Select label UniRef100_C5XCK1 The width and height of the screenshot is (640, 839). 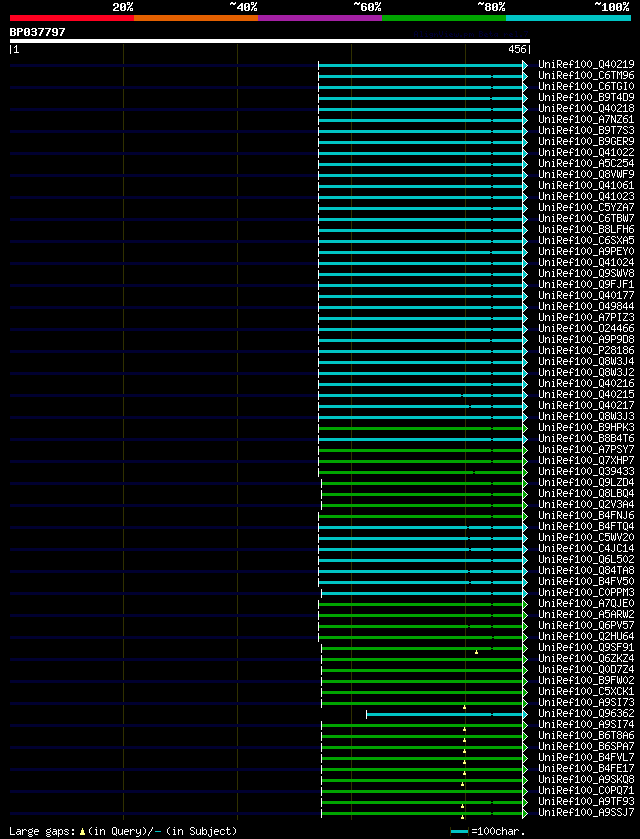coord(586,692)
